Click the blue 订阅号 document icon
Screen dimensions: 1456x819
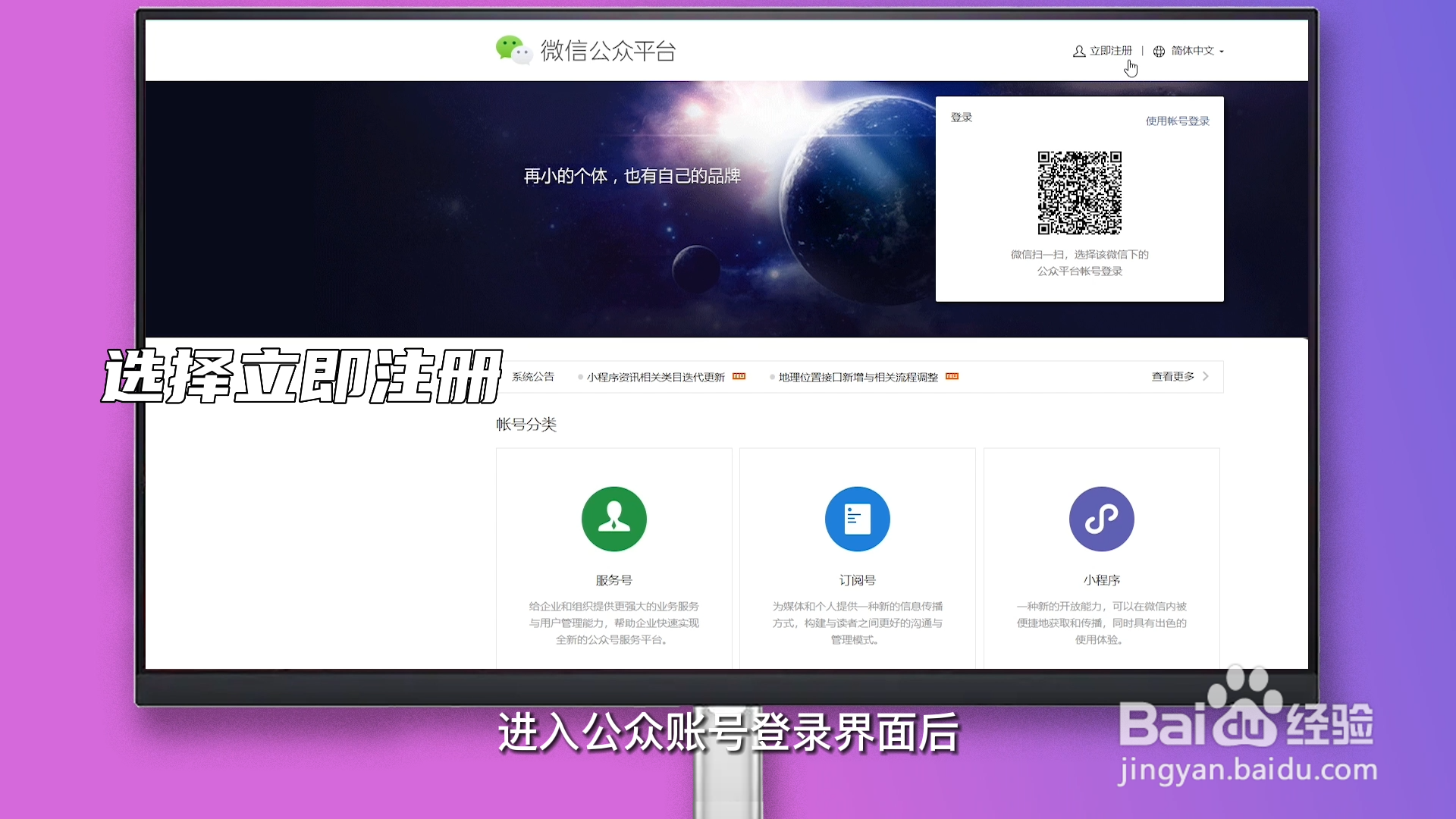[857, 519]
